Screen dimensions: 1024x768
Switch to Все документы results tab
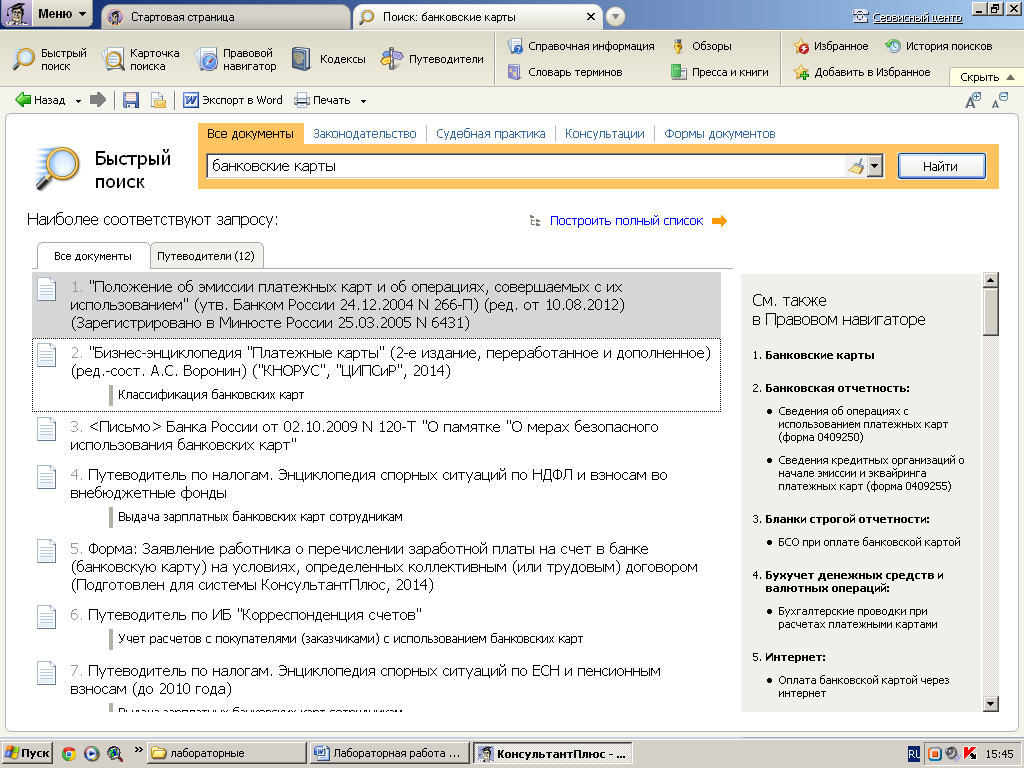point(93,256)
